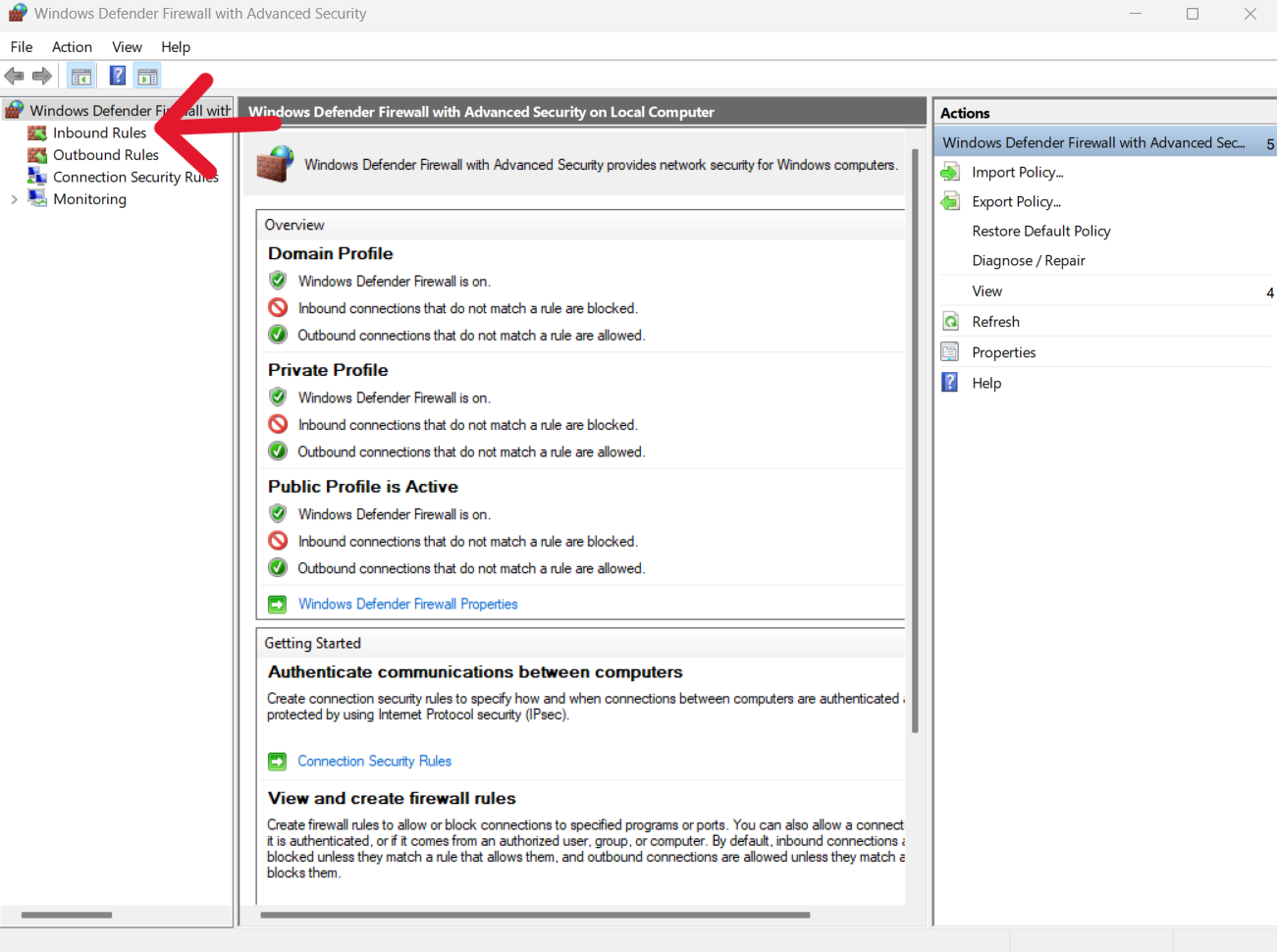This screenshot has height=952, width=1277.
Task: Click Domain Profile green shield firewall-on icon
Action: tap(278, 281)
